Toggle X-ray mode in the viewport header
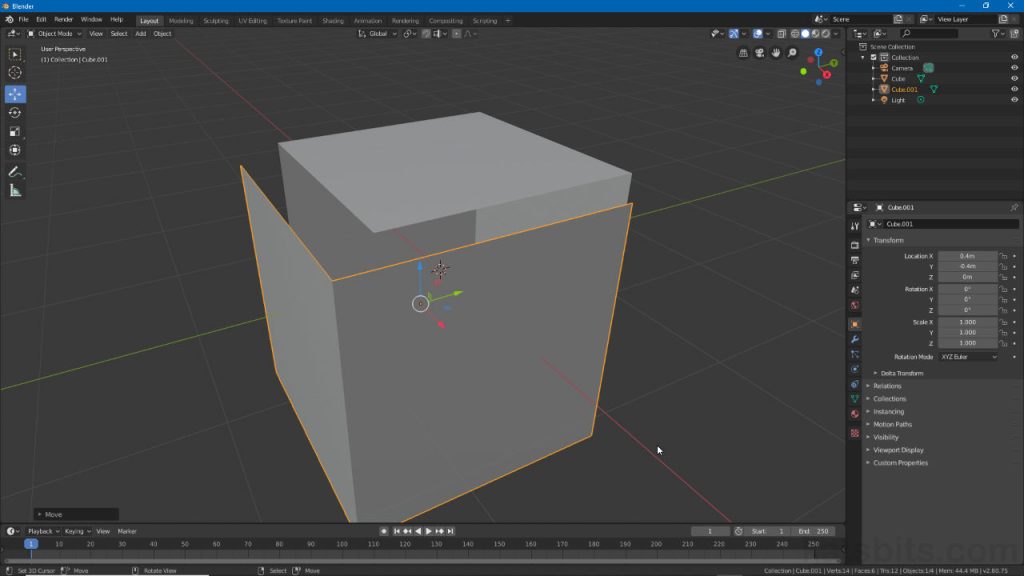The width and height of the screenshot is (1024, 576). 781,33
